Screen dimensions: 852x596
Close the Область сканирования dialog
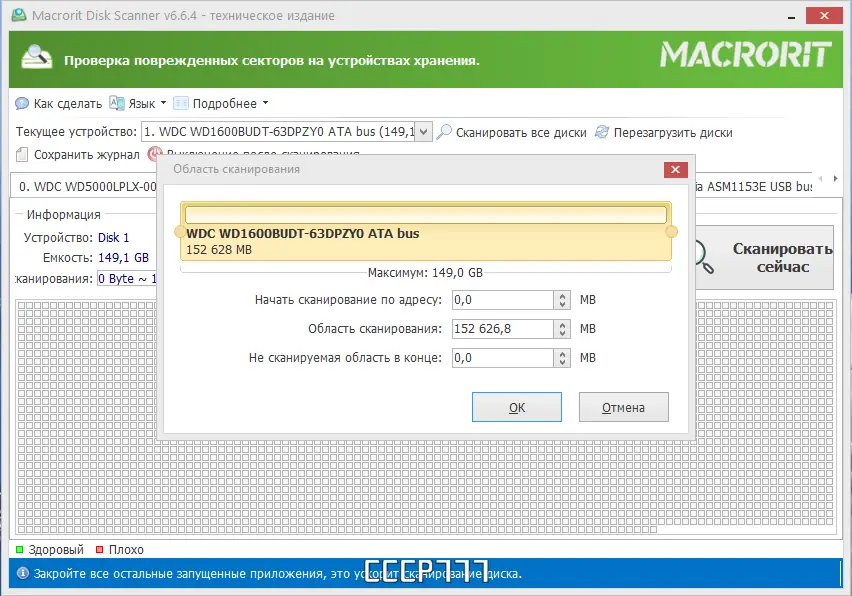point(675,170)
